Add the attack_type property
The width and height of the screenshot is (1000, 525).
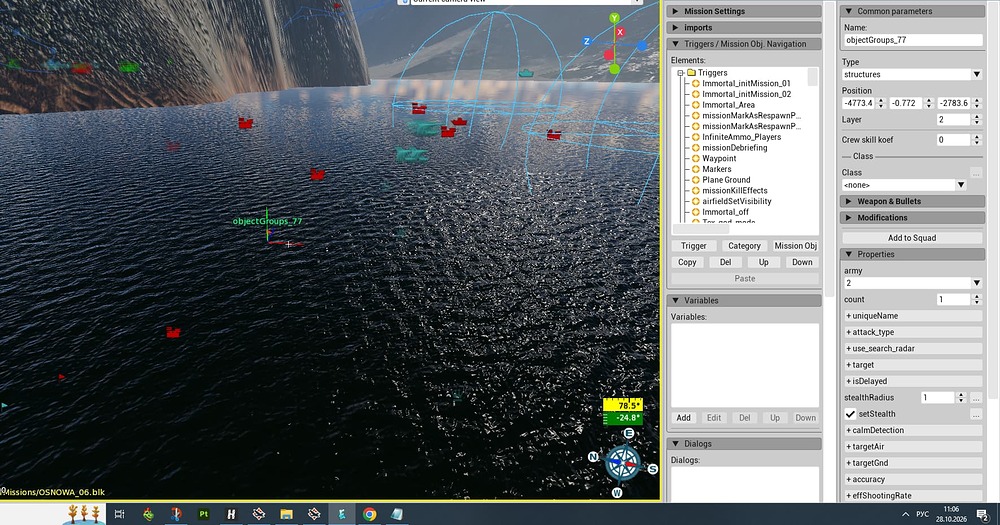(913, 332)
